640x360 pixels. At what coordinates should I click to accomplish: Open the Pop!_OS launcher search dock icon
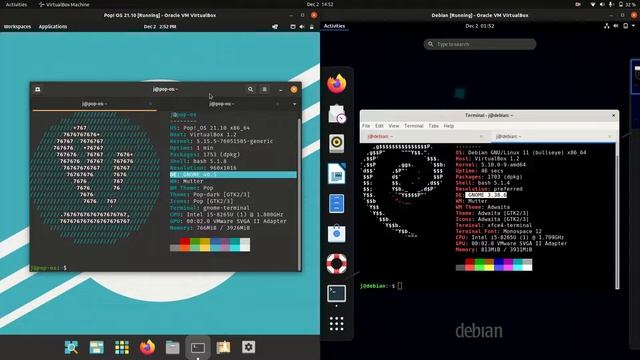[x=71, y=347]
